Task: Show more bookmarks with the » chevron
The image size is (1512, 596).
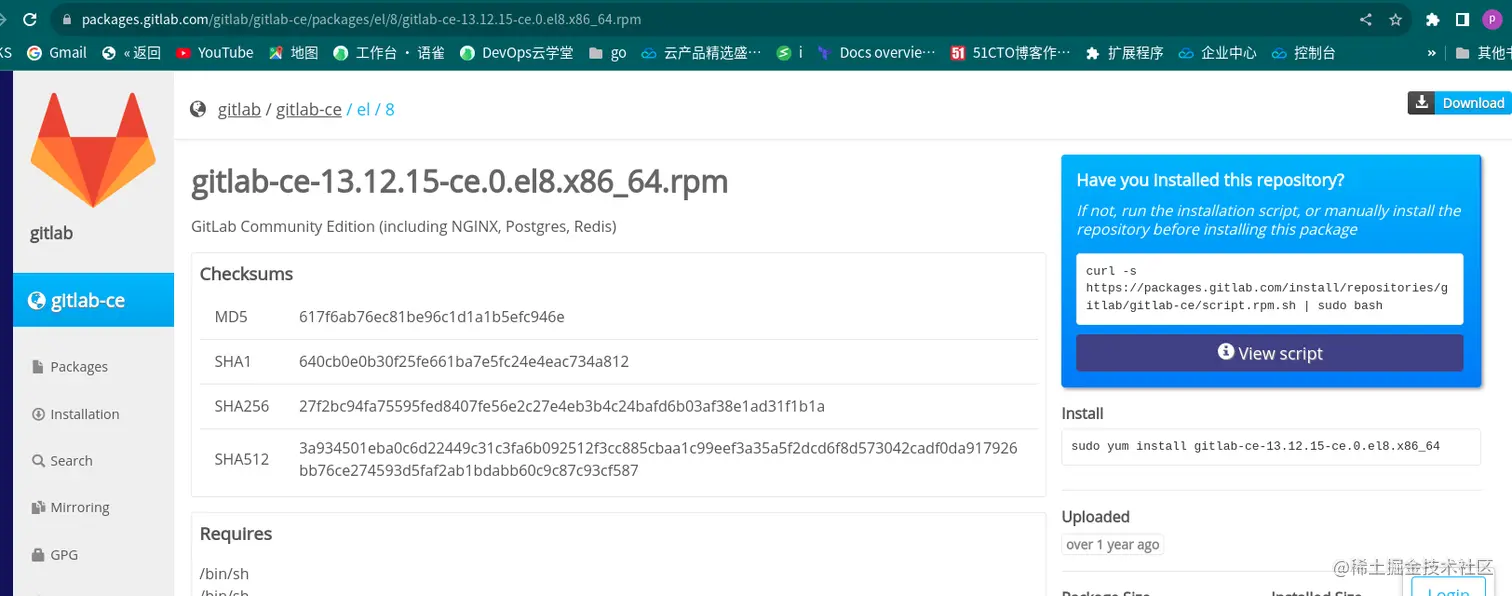Action: pos(1432,53)
